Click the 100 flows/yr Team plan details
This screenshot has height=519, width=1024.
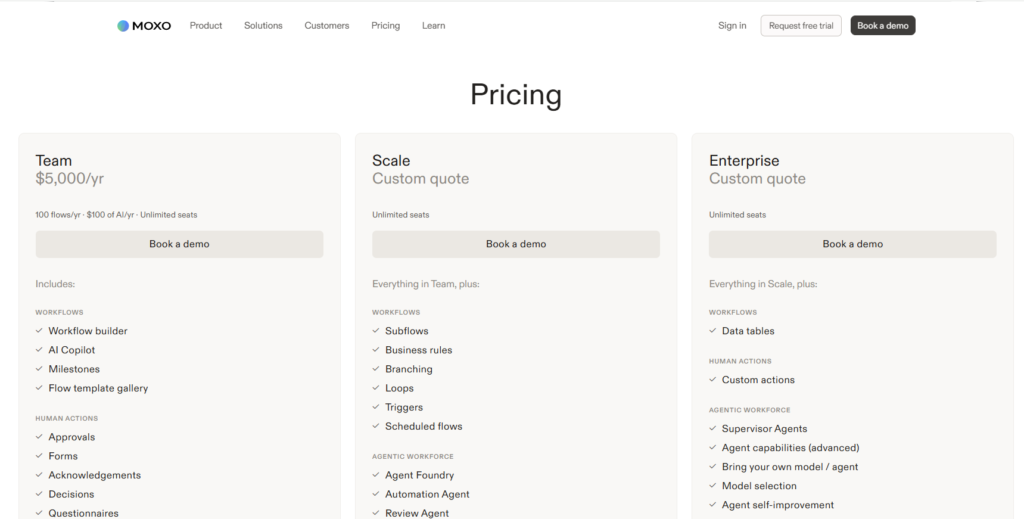tap(116, 215)
